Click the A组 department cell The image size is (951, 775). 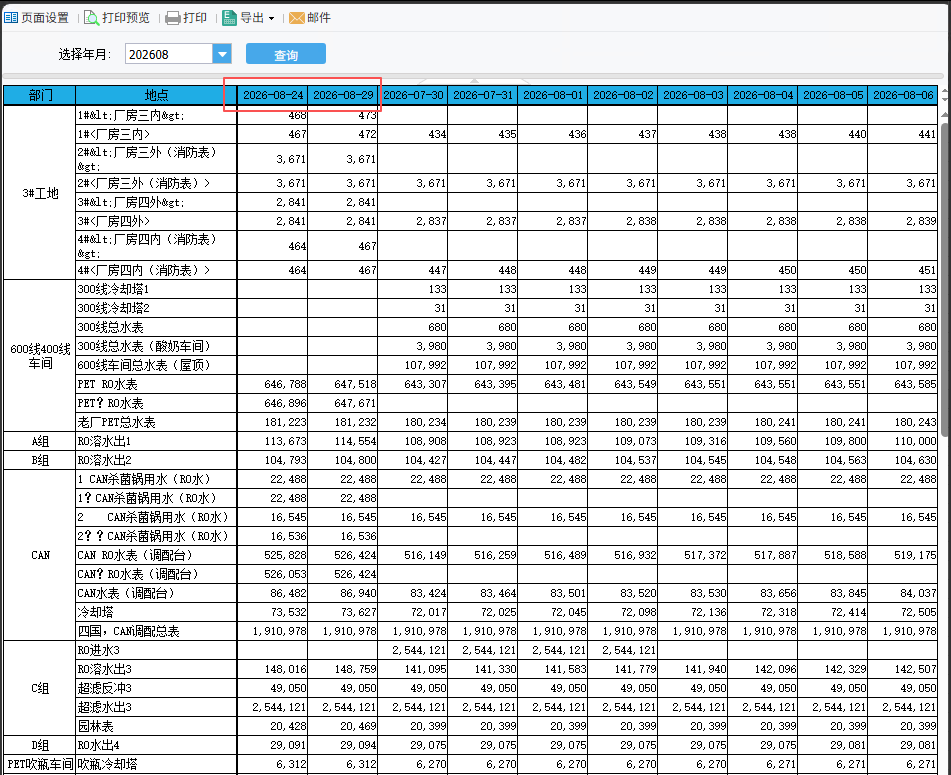coord(40,441)
